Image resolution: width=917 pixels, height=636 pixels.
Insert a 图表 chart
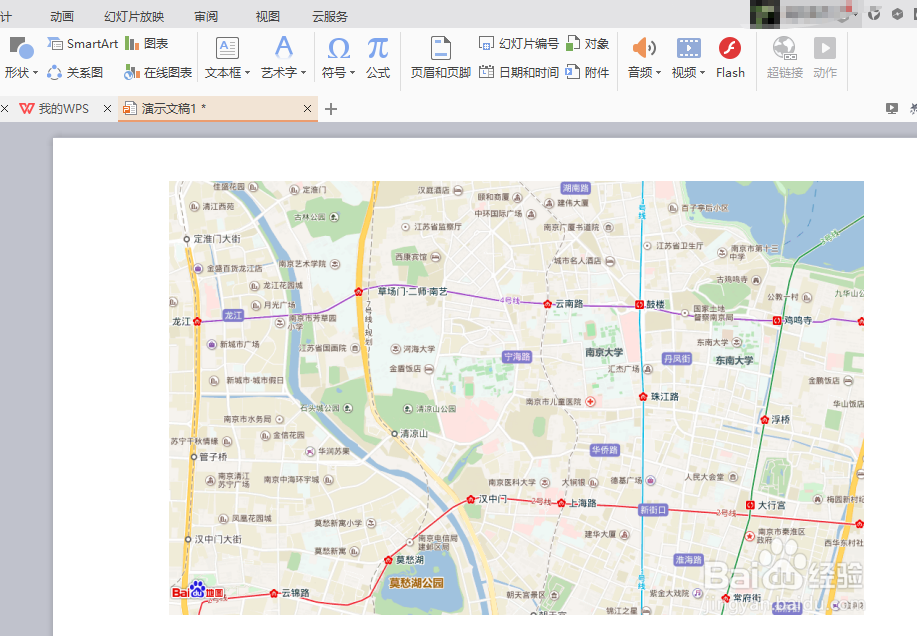[x=147, y=44]
